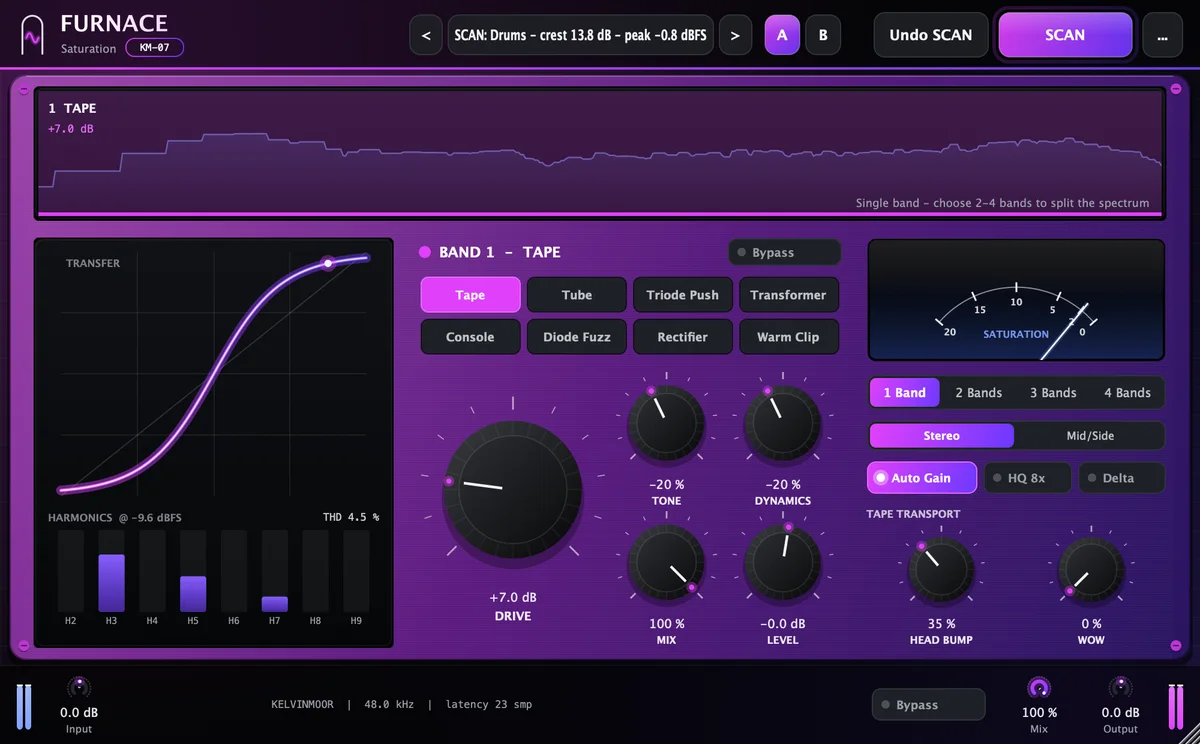Open the preset name selector

tap(581, 35)
